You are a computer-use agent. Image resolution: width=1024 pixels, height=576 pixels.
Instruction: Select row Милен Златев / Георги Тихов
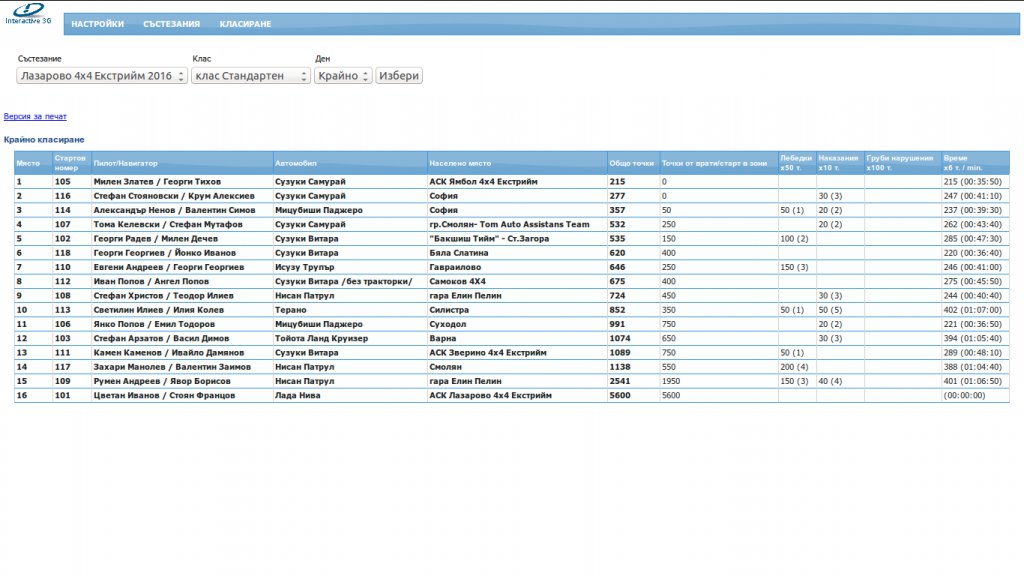click(x=512, y=182)
